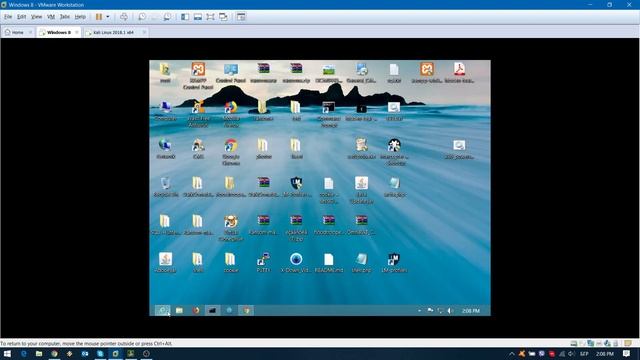This screenshot has width=640, height=360.
Task: Open the snapshot manager toolbar icon
Action: 167,17
